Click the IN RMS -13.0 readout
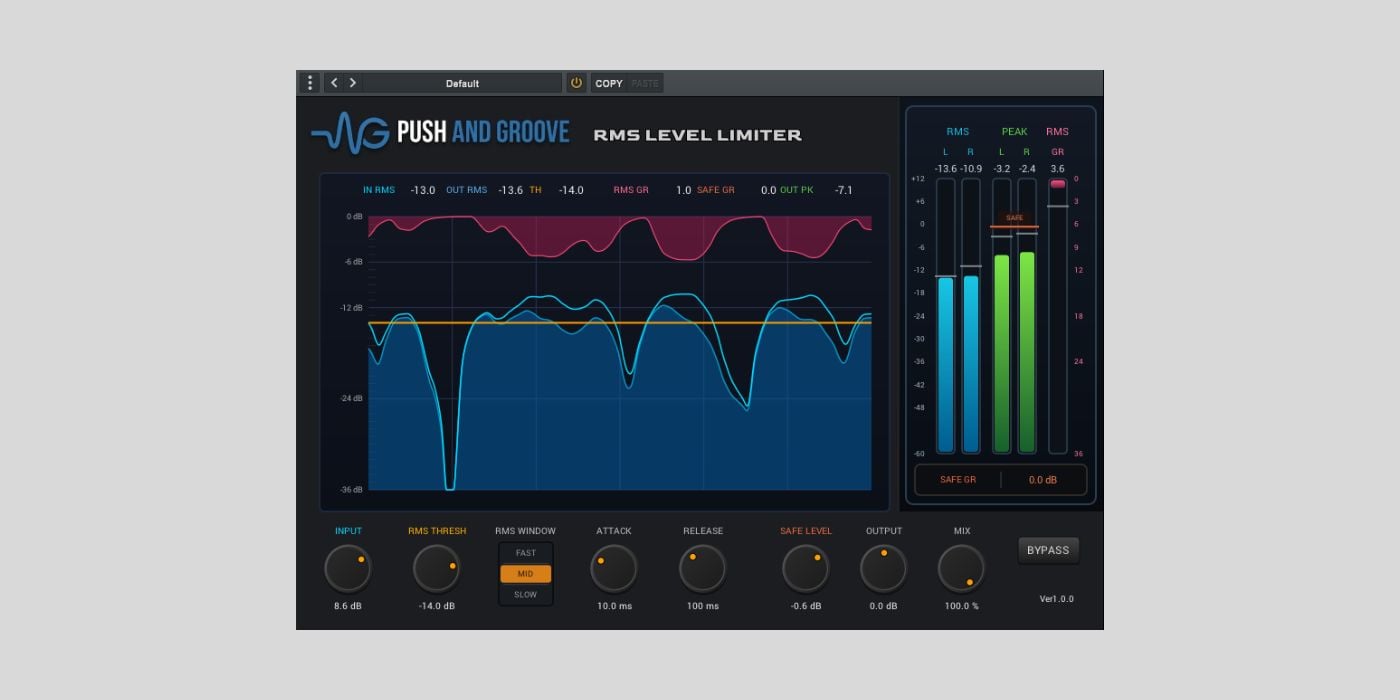1400x700 pixels. click(399, 190)
